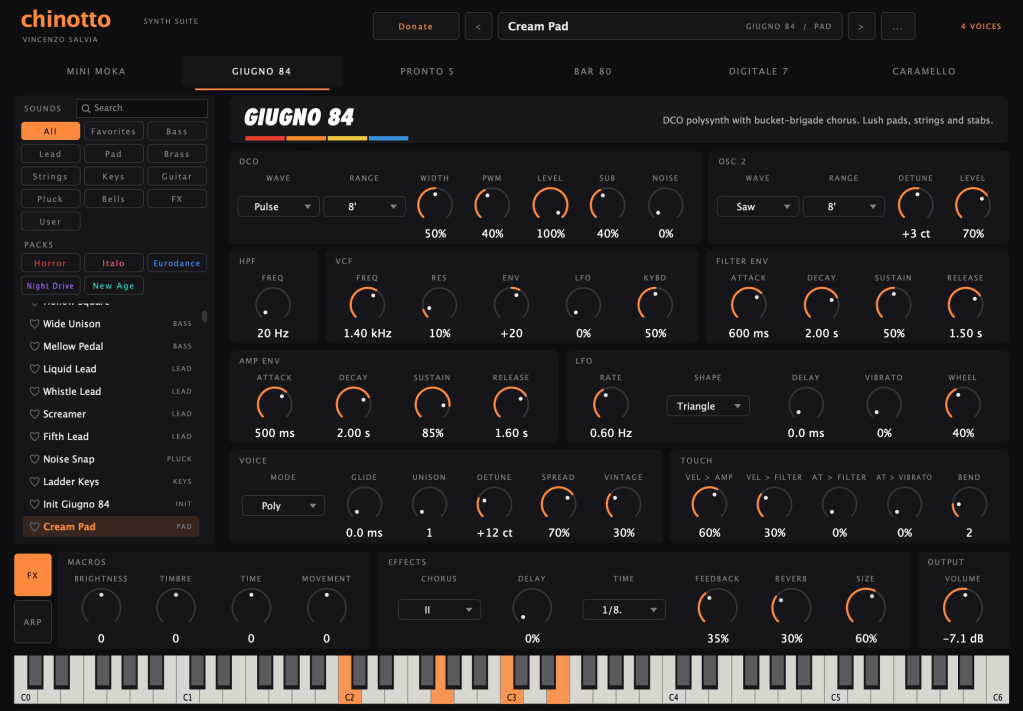Favorite the Mellow Pedal preset heart icon
This screenshot has width=1023, height=711.
(x=35, y=346)
